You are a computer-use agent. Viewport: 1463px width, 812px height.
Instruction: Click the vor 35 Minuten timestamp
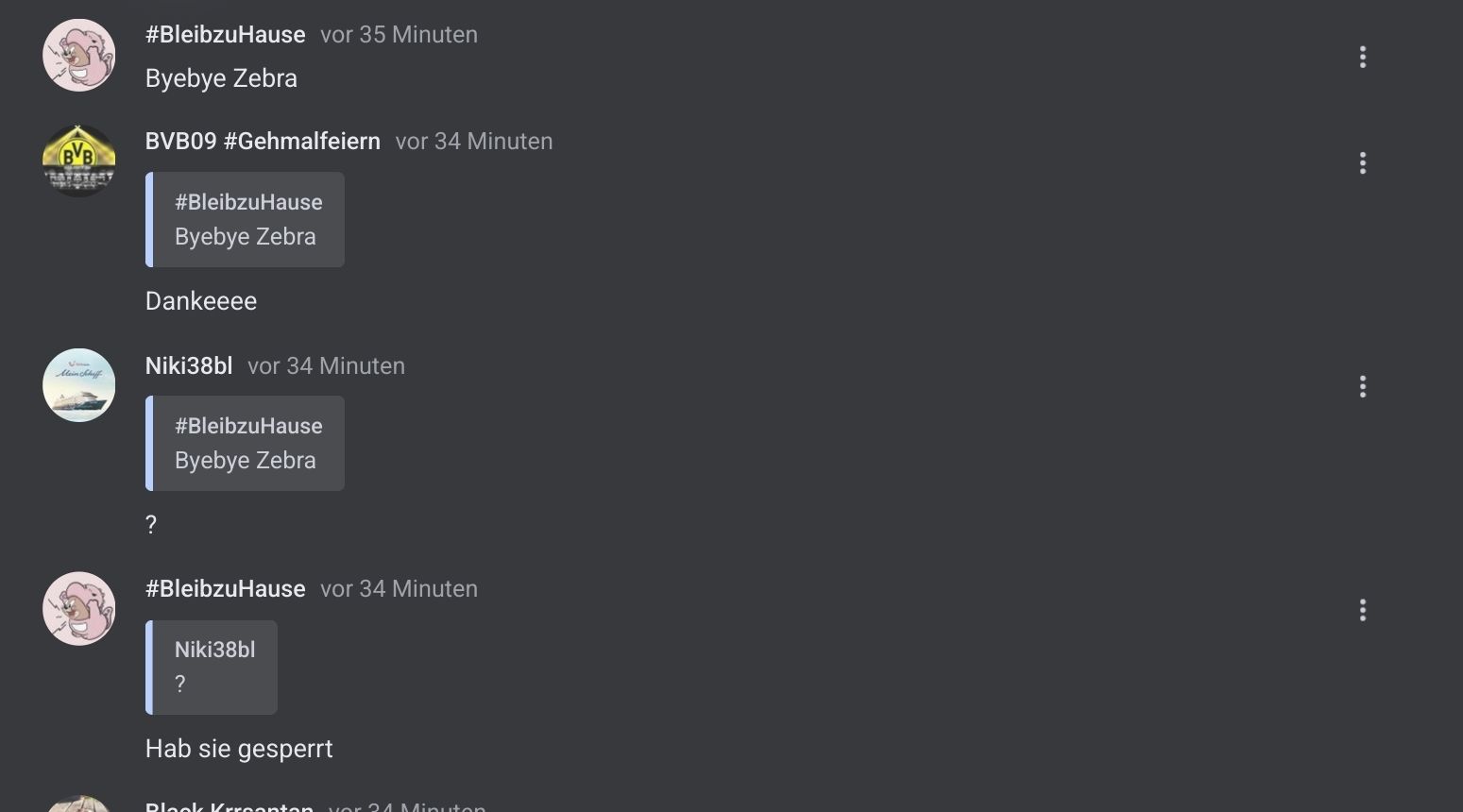399,35
